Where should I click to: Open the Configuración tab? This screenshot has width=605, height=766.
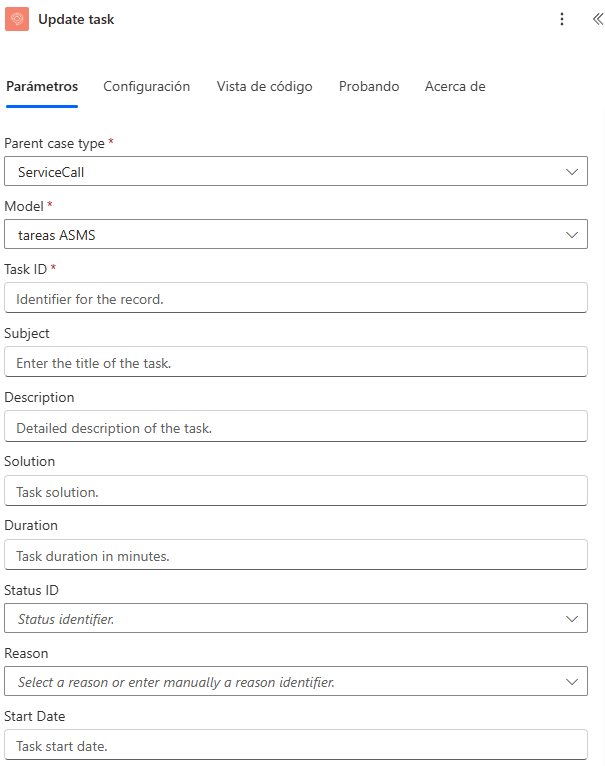(146, 87)
